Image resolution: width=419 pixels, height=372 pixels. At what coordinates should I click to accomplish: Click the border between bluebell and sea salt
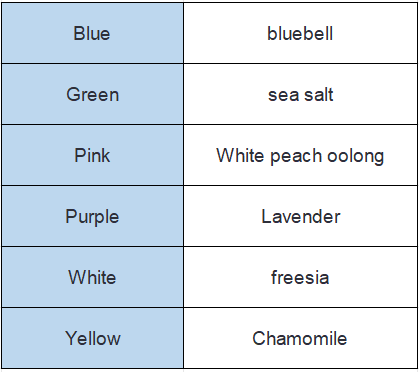(300, 63)
